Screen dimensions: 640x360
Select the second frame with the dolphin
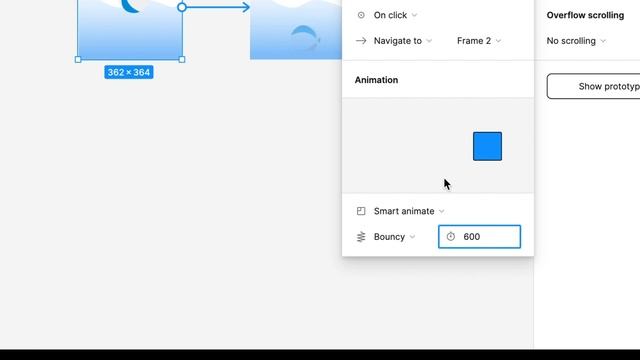[296, 29]
